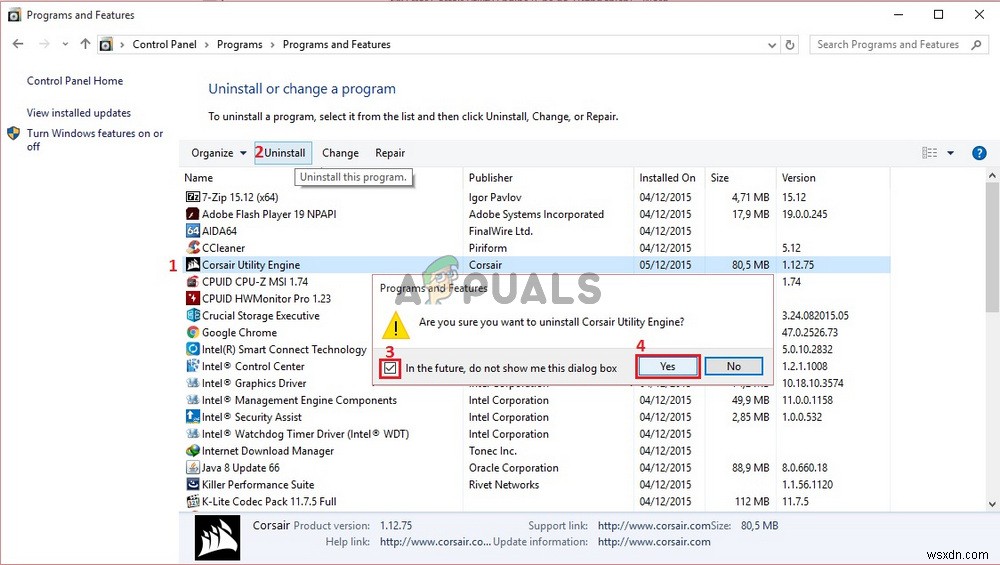Click the Crucial Storage Executive icon
Screen dimensions: 1000x565
pos(193,316)
